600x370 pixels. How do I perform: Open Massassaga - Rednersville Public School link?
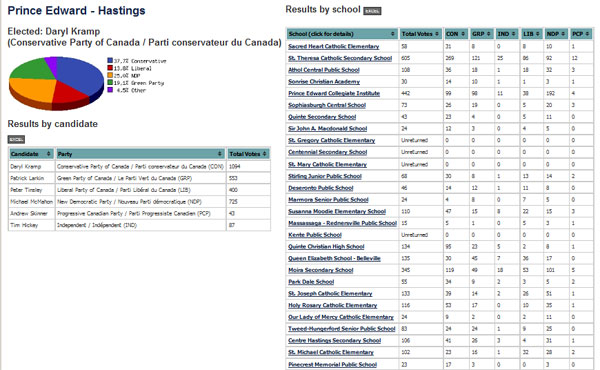[x=342, y=223]
